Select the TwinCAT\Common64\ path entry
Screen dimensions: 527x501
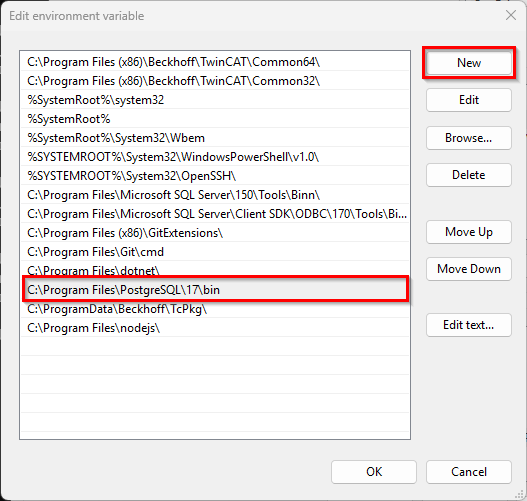click(x=215, y=62)
